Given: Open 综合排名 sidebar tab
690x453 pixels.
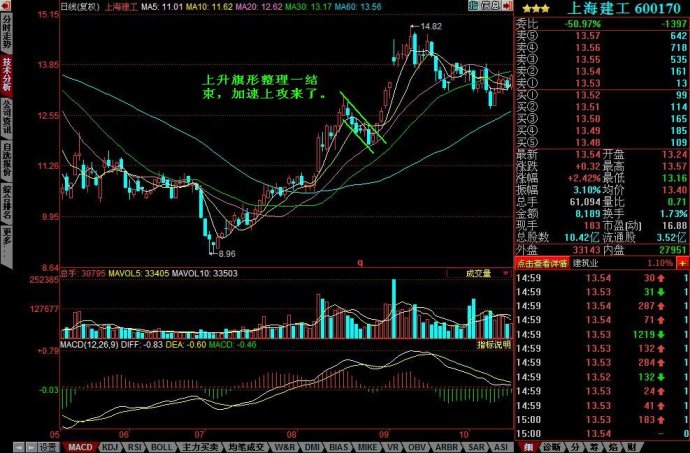Looking at the screenshot, I should [x=7, y=202].
